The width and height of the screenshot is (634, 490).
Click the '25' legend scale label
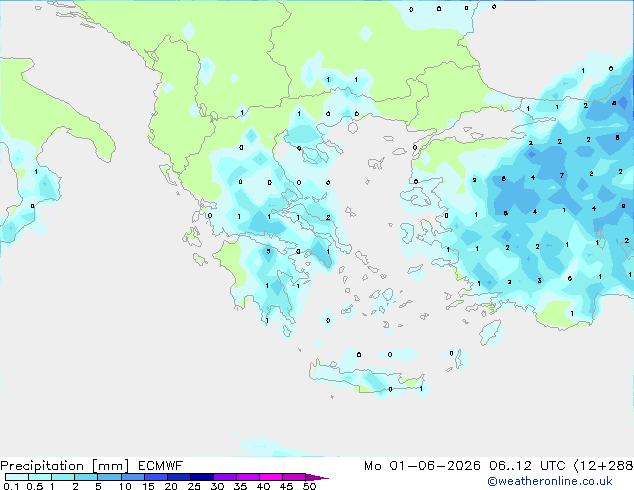(x=194, y=486)
